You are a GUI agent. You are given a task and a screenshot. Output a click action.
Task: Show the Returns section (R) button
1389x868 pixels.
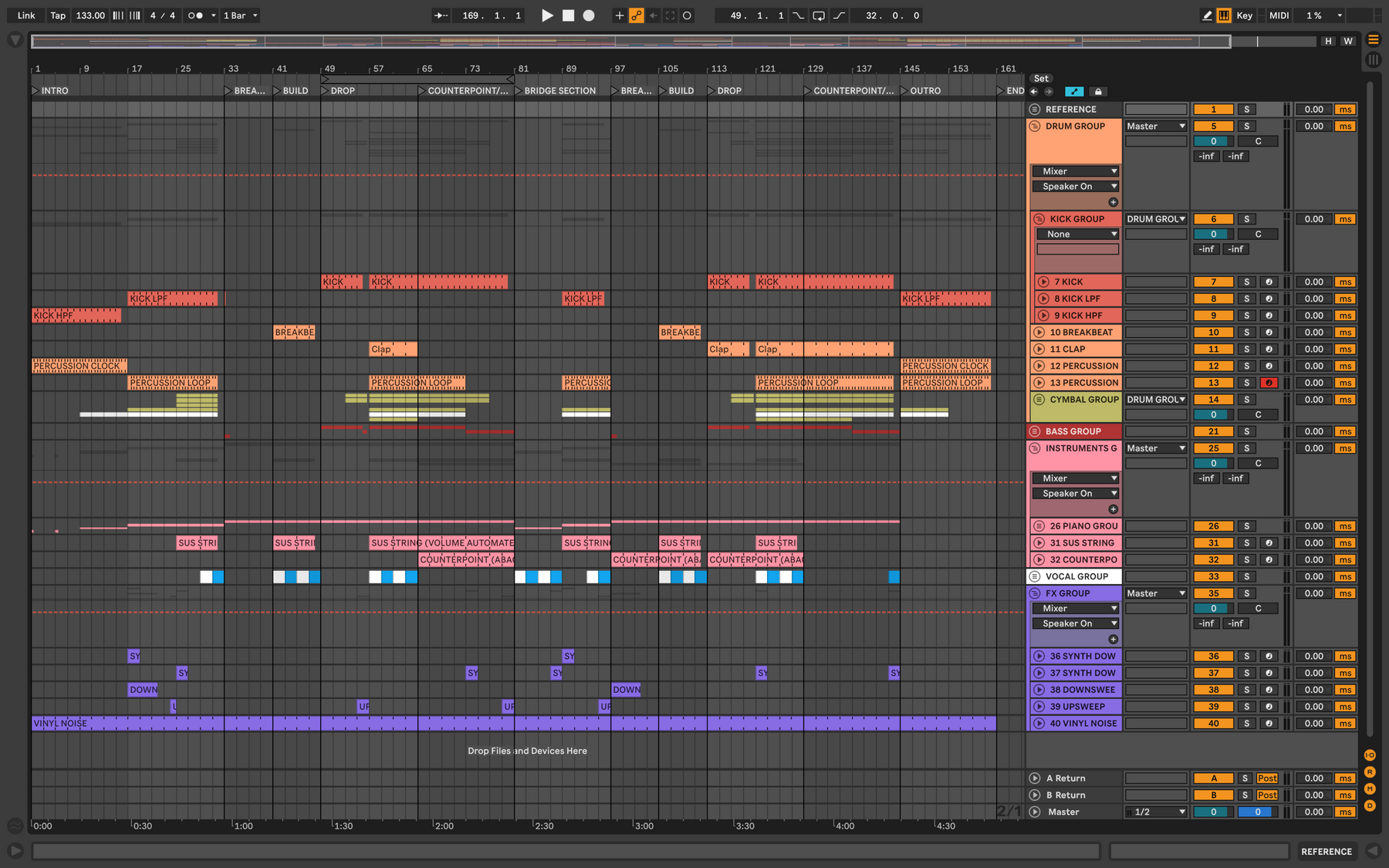[x=1370, y=772]
